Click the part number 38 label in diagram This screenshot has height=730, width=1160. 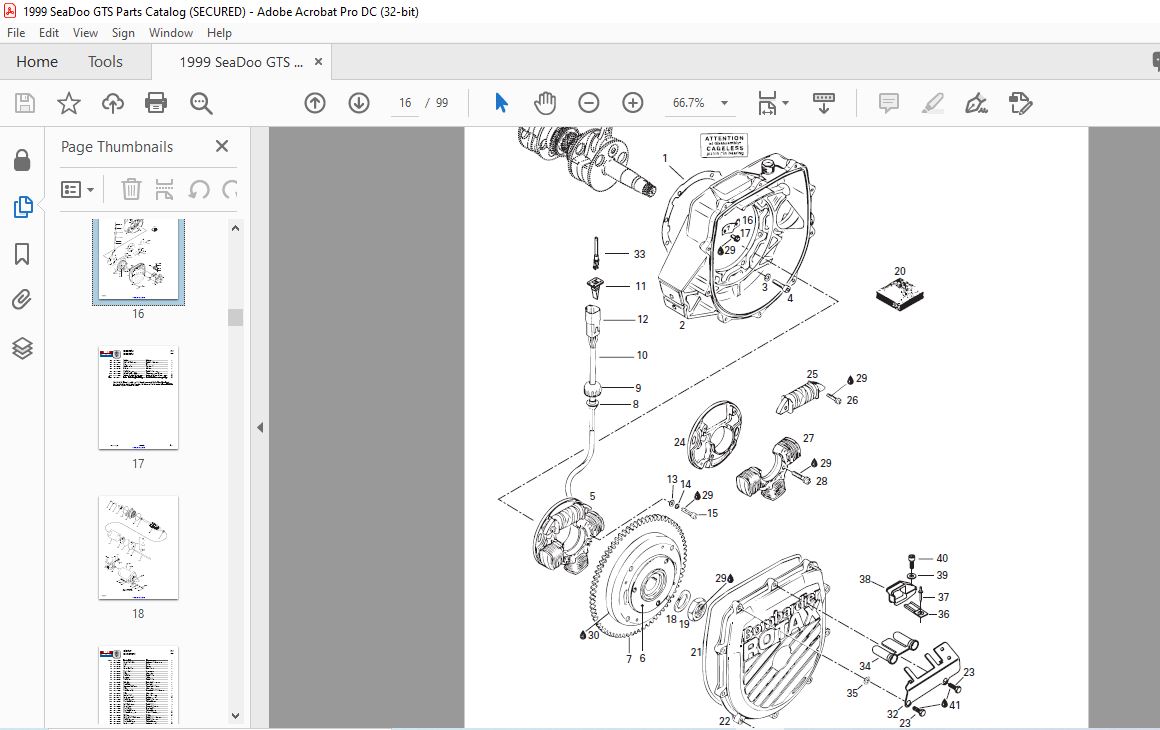(x=865, y=579)
